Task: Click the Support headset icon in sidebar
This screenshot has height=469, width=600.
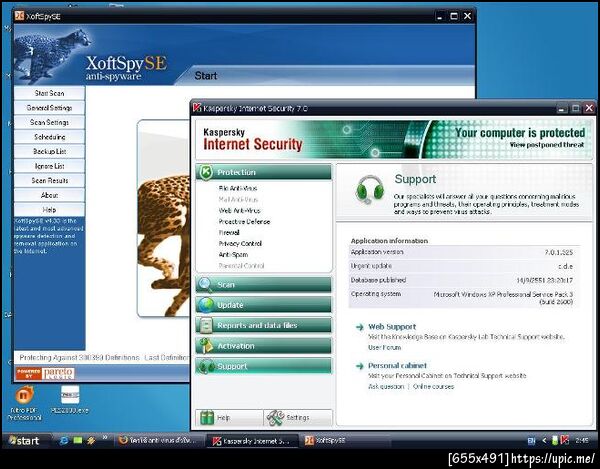Action: pyautogui.click(x=207, y=366)
